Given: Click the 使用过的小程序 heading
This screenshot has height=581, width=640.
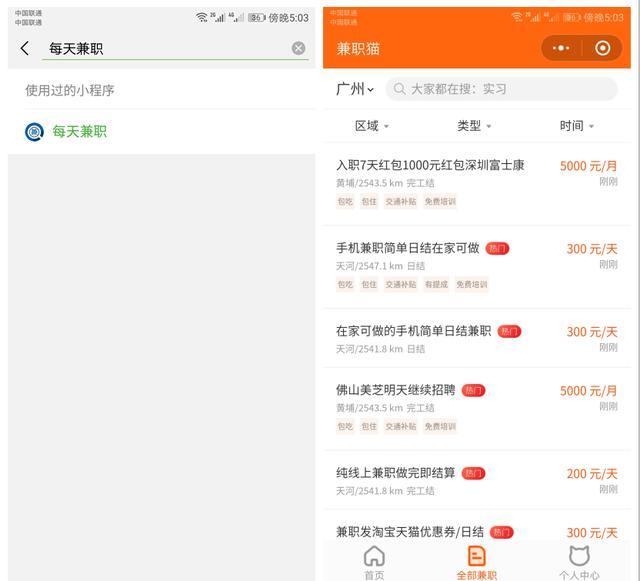Looking at the screenshot, I should (70, 90).
